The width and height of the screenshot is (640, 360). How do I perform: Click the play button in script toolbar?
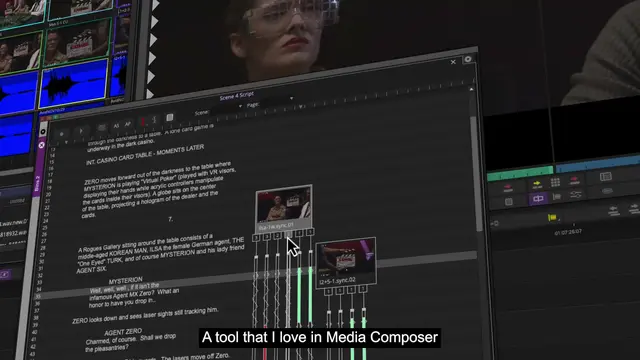pyautogui.click(x=81, y=131)
